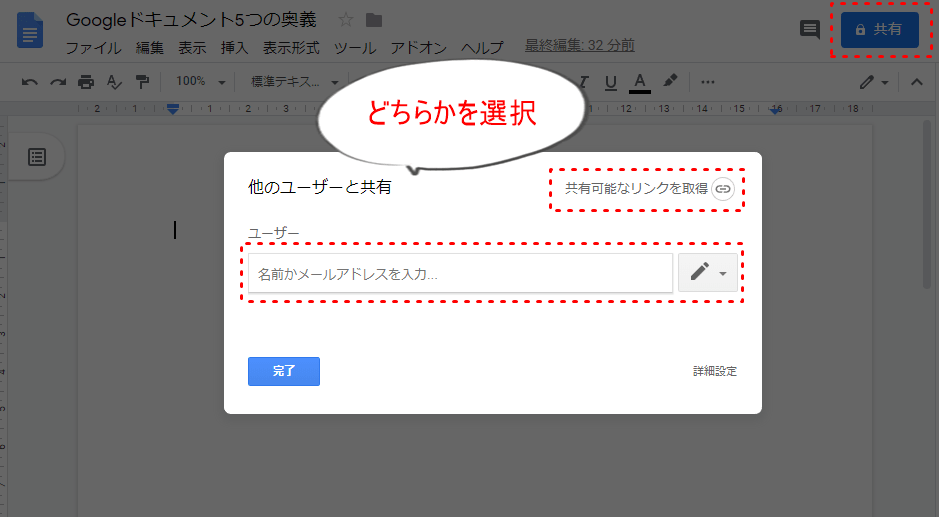The height and width of the screenshot is (517, 939).
Task: Click the undo arrow in the toolbar
Action: [x=30, y=82]
